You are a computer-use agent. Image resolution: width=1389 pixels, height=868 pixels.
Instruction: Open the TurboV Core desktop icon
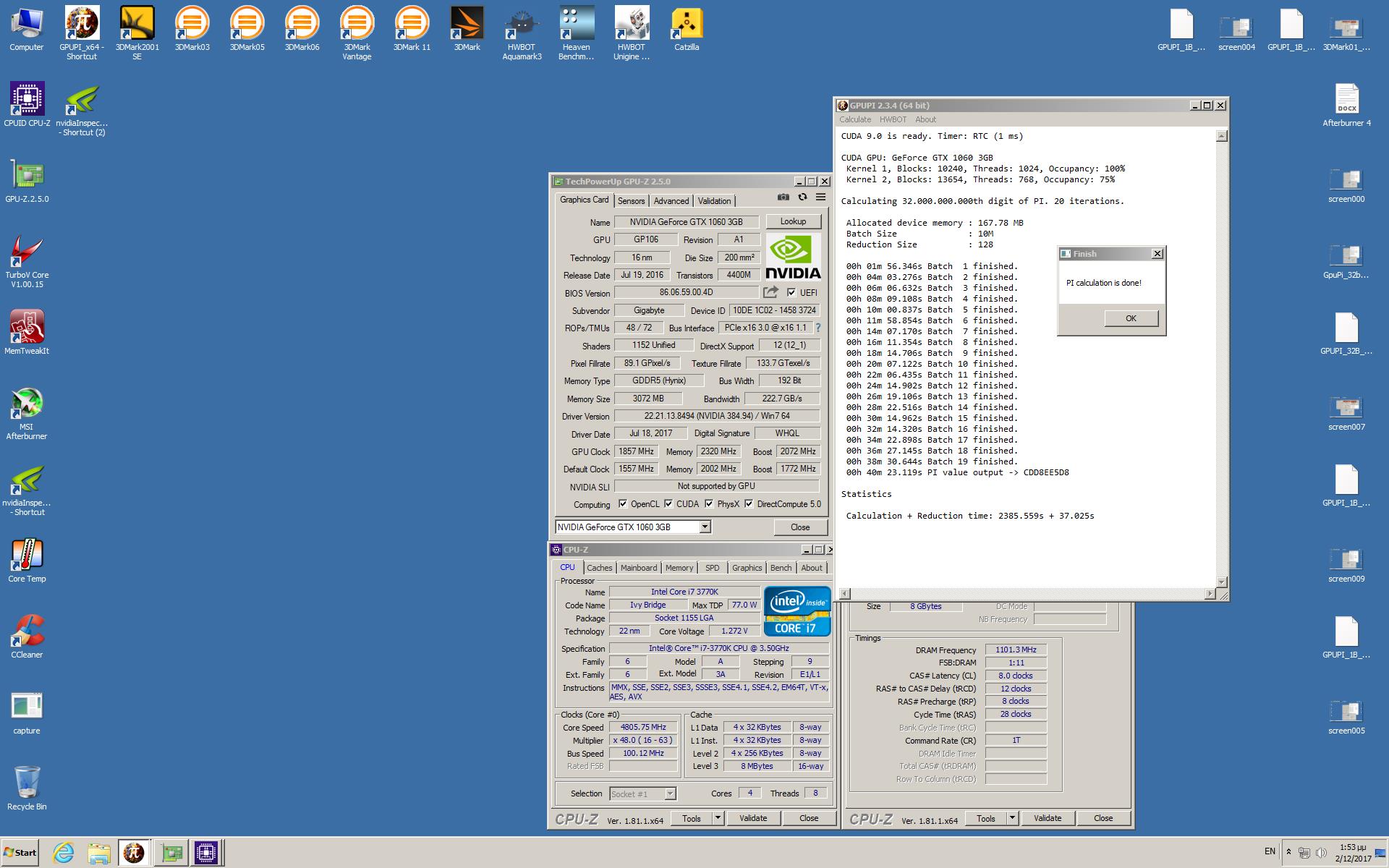pyautogui.click(x=27, y=260)
